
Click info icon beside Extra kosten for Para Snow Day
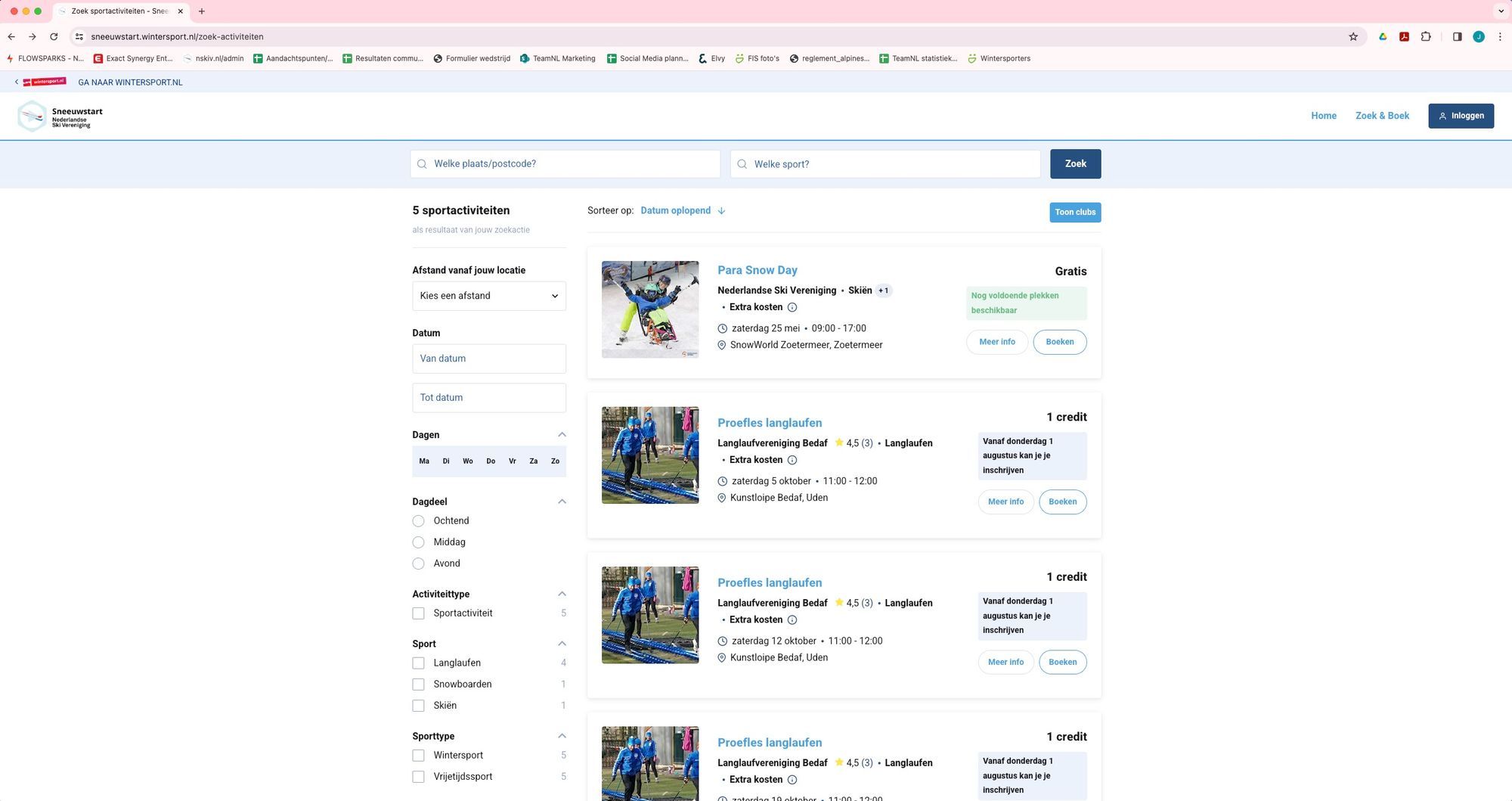(x=792, y=307)
